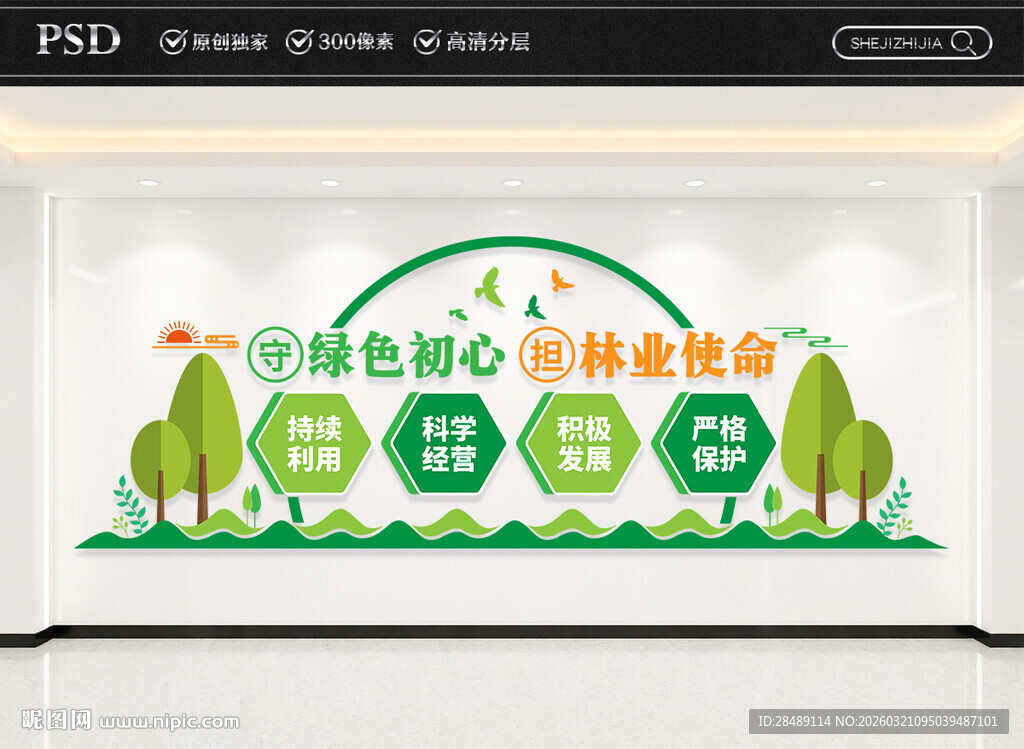Enable the 高清分层 checkmark option

click(x=429, y=42)
